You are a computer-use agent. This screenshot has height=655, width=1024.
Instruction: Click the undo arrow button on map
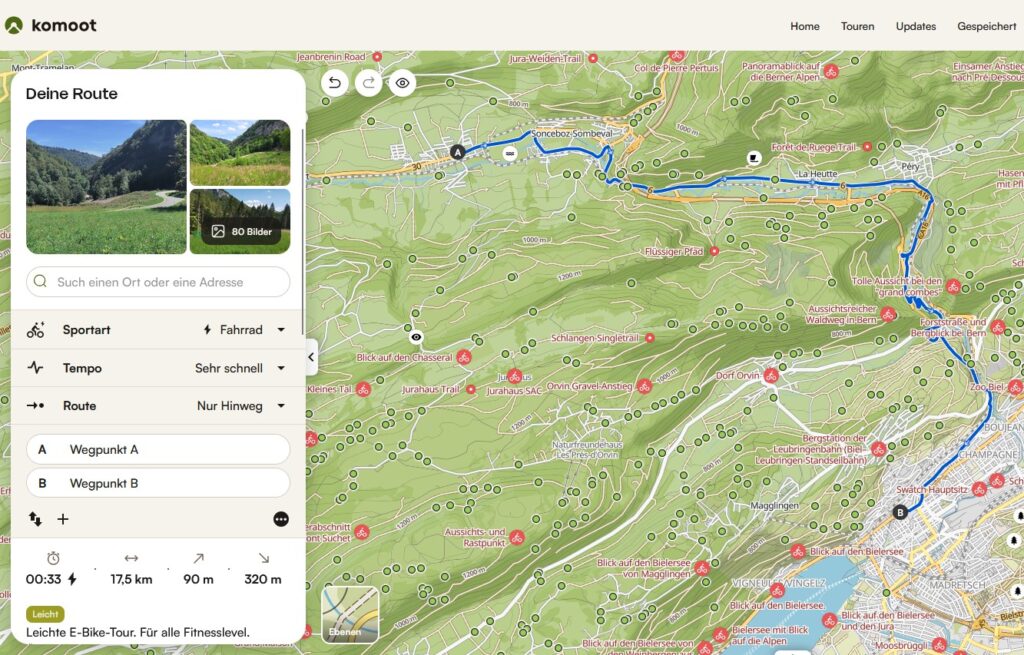click(x=334, y=83)
